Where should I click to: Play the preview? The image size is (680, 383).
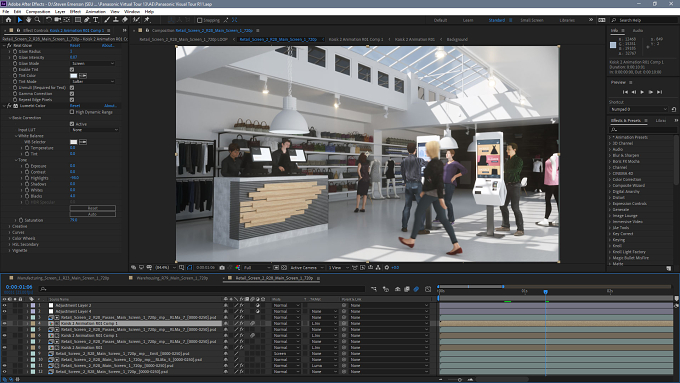point(642,92)
